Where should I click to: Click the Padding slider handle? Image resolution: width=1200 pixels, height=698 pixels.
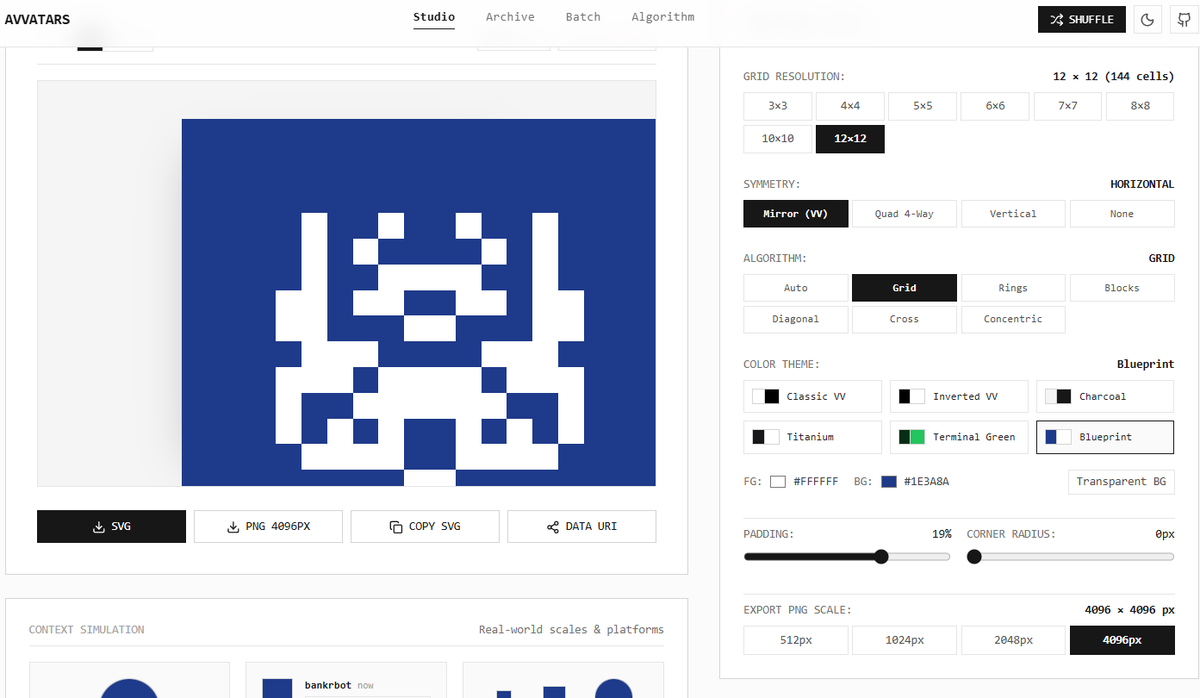click(881, 557)
